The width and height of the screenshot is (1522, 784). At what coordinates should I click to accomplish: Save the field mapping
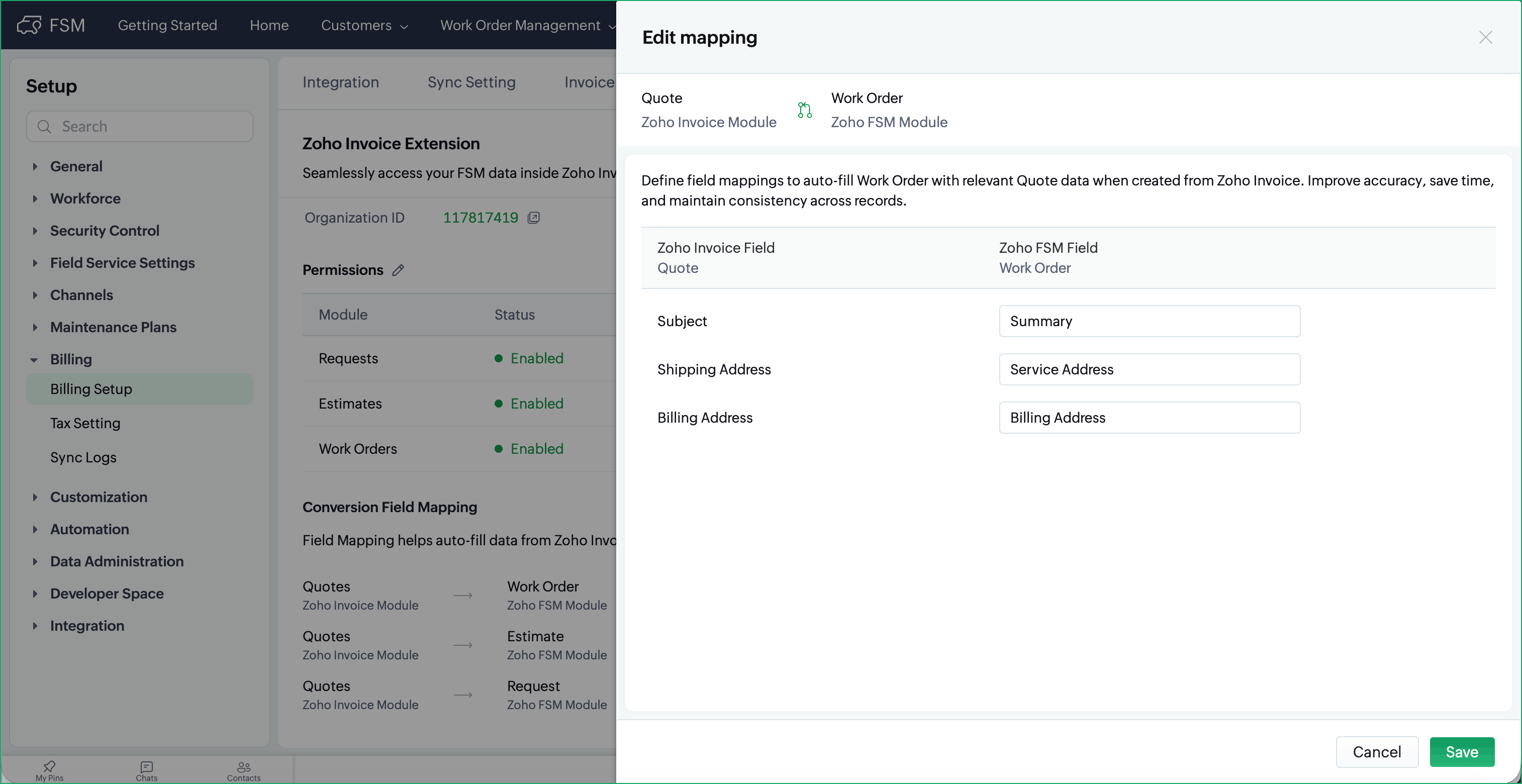[x=1461, y=751]
